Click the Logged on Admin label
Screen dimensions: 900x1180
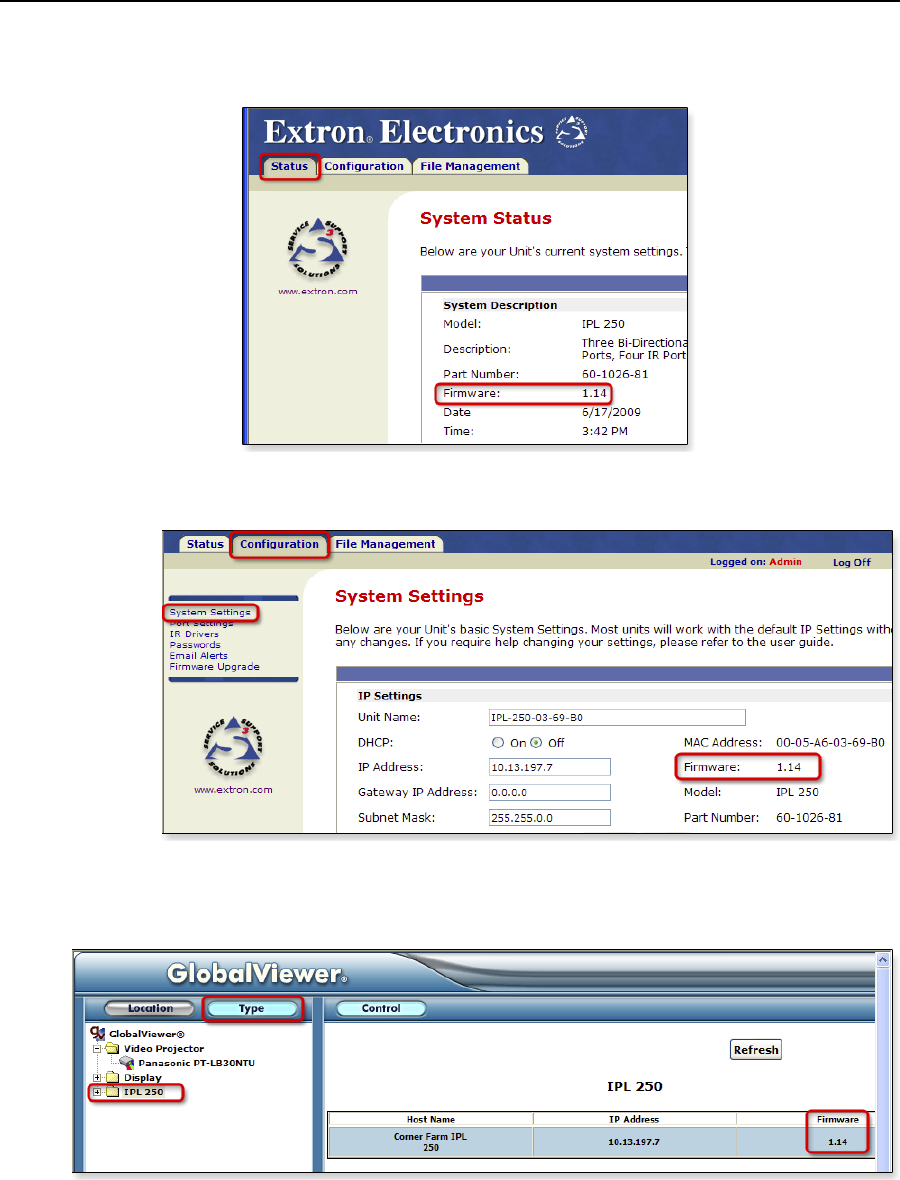756,562
